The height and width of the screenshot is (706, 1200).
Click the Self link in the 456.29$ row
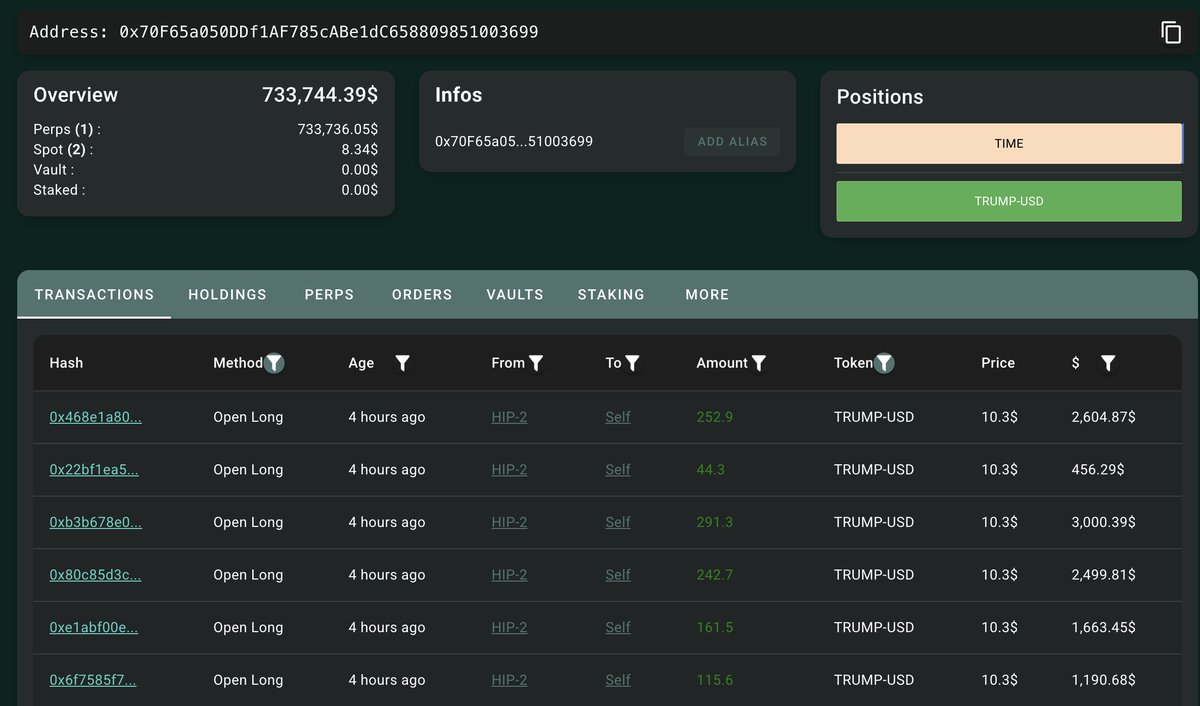coord(618,469)
